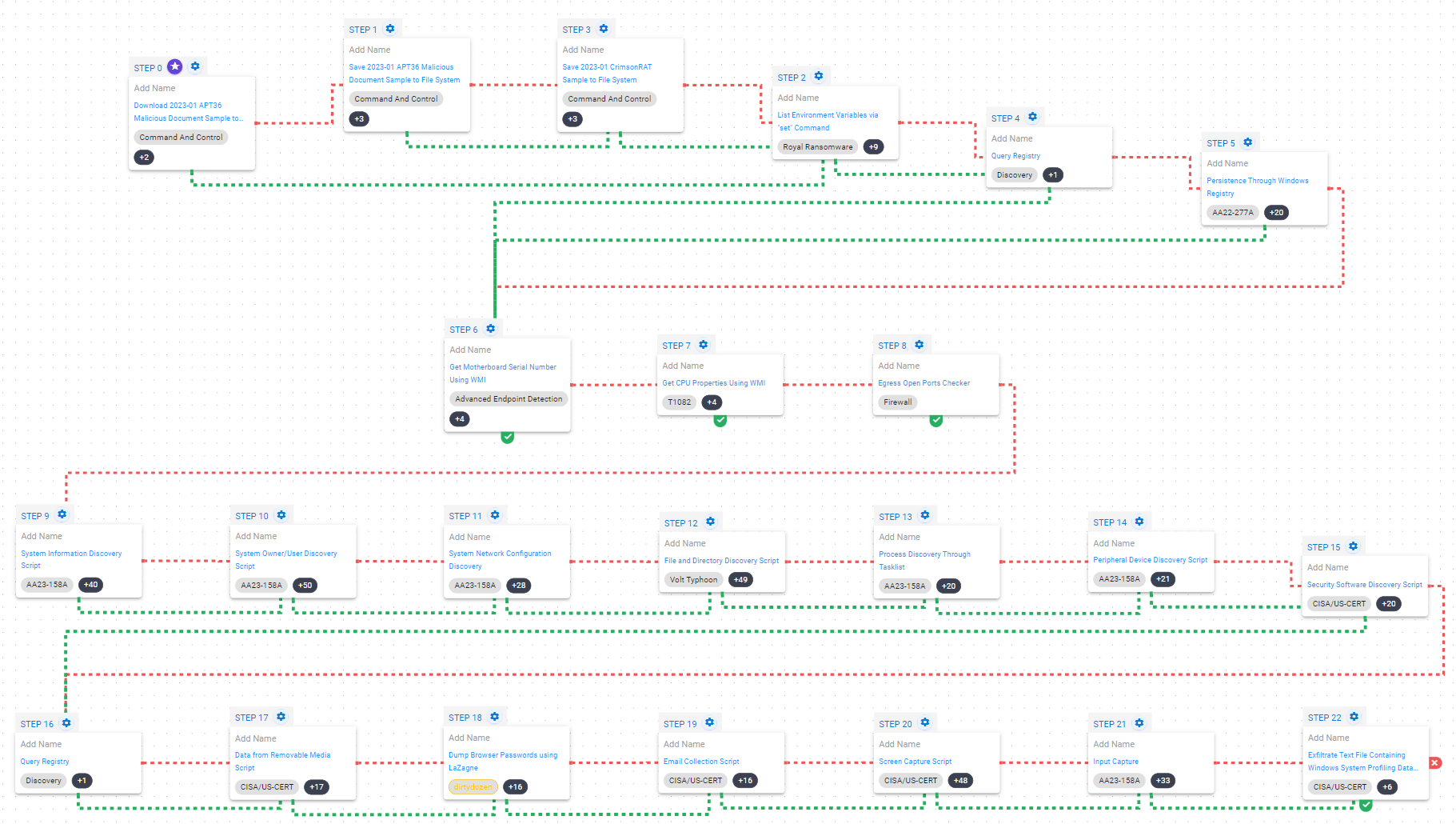Select the Royal Ransomware tag
Viewport: 1456px width, 824px height.
click(x=817, y=147)
